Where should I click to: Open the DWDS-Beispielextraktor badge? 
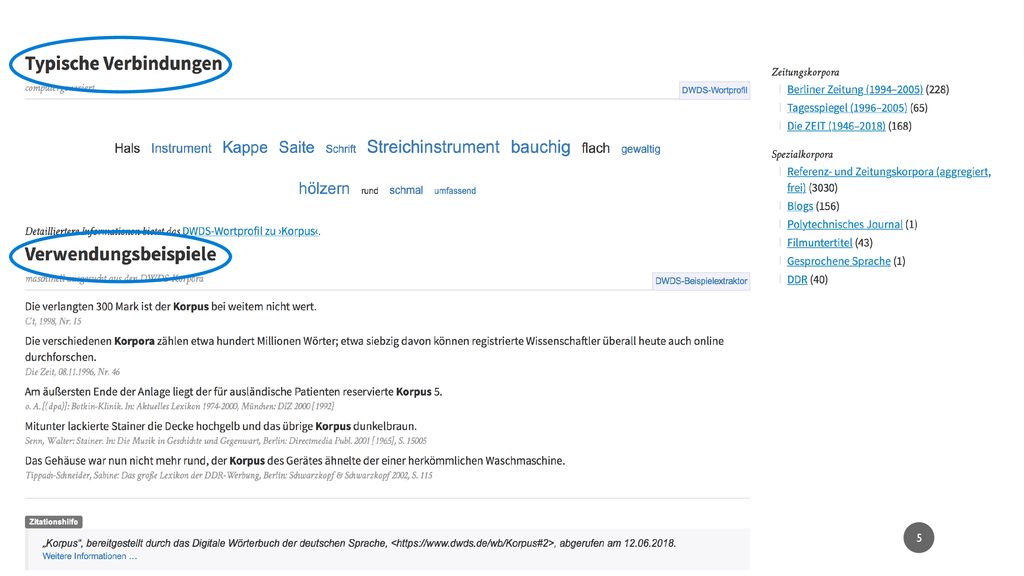[701, 281]
